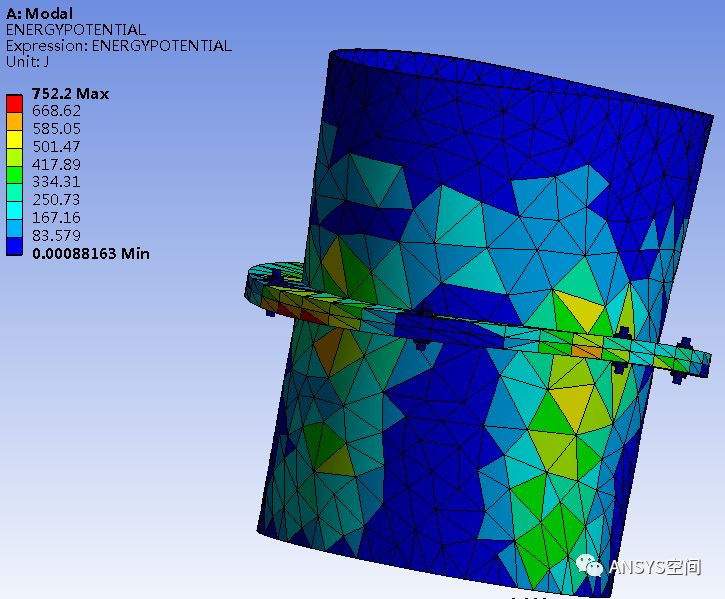Viewport: 725px width, 599px height.
Task: Select the 0.00088163 Min legend value
Action: [x=91, y=253]
